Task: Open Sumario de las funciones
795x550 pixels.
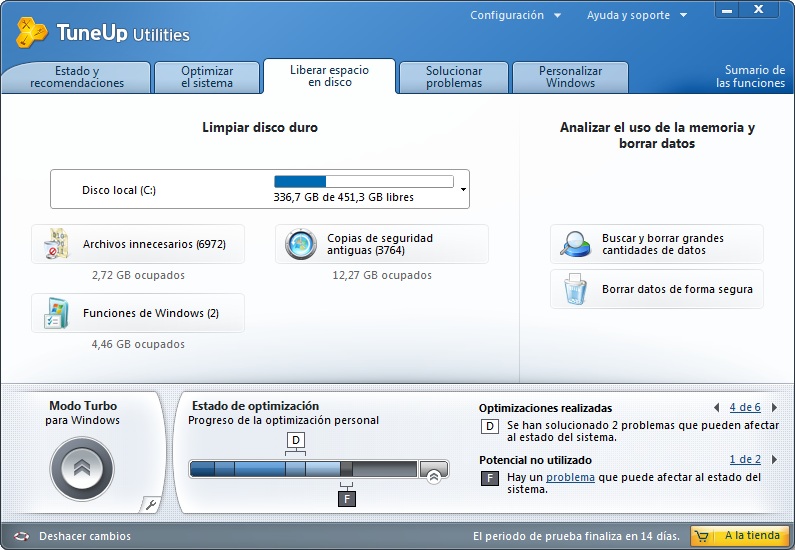Action: (x=750, y=77)
